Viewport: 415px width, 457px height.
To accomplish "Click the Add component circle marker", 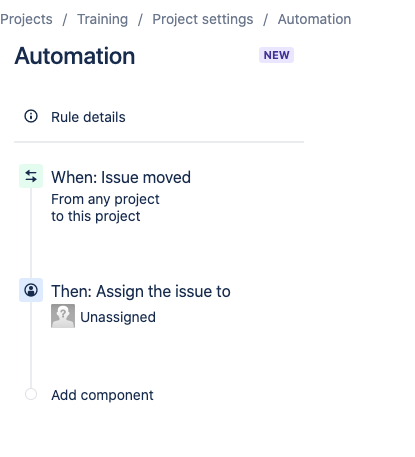I will (31, 394).
